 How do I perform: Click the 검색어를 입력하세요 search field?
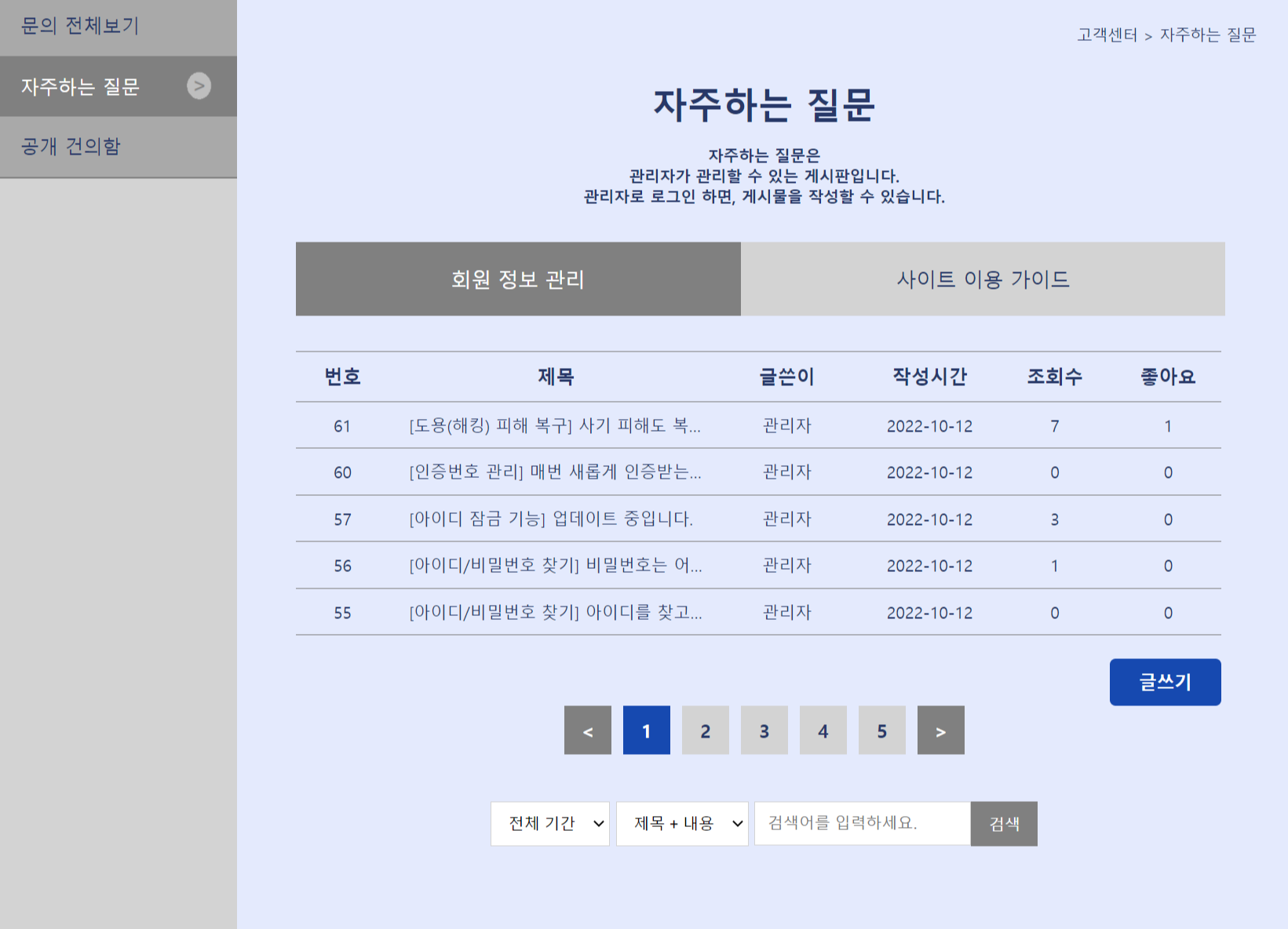tap(863, 823)
